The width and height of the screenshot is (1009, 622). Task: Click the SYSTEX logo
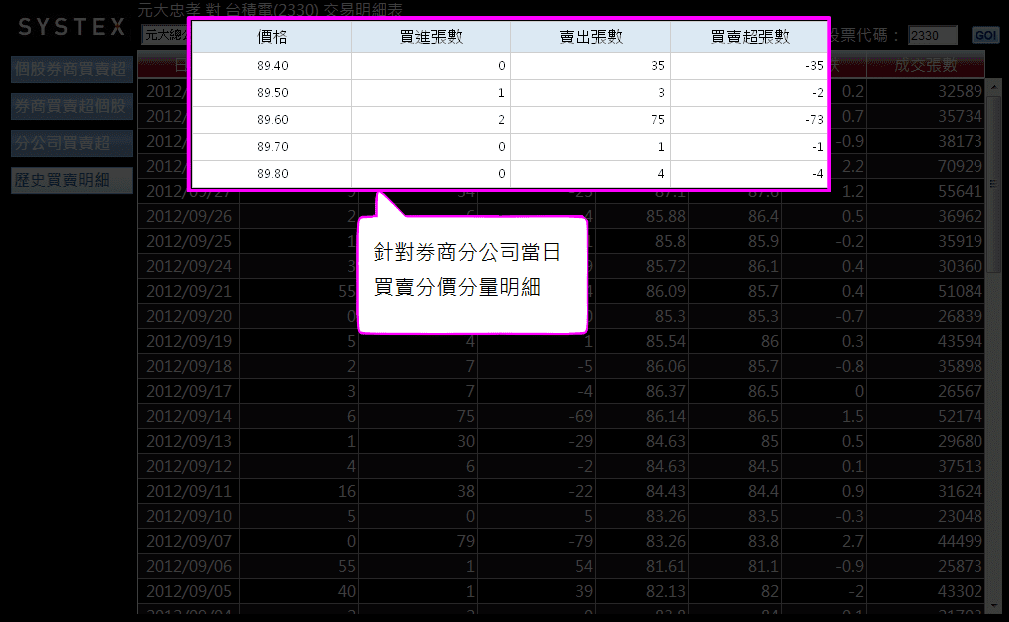click(x=71, y=27)
